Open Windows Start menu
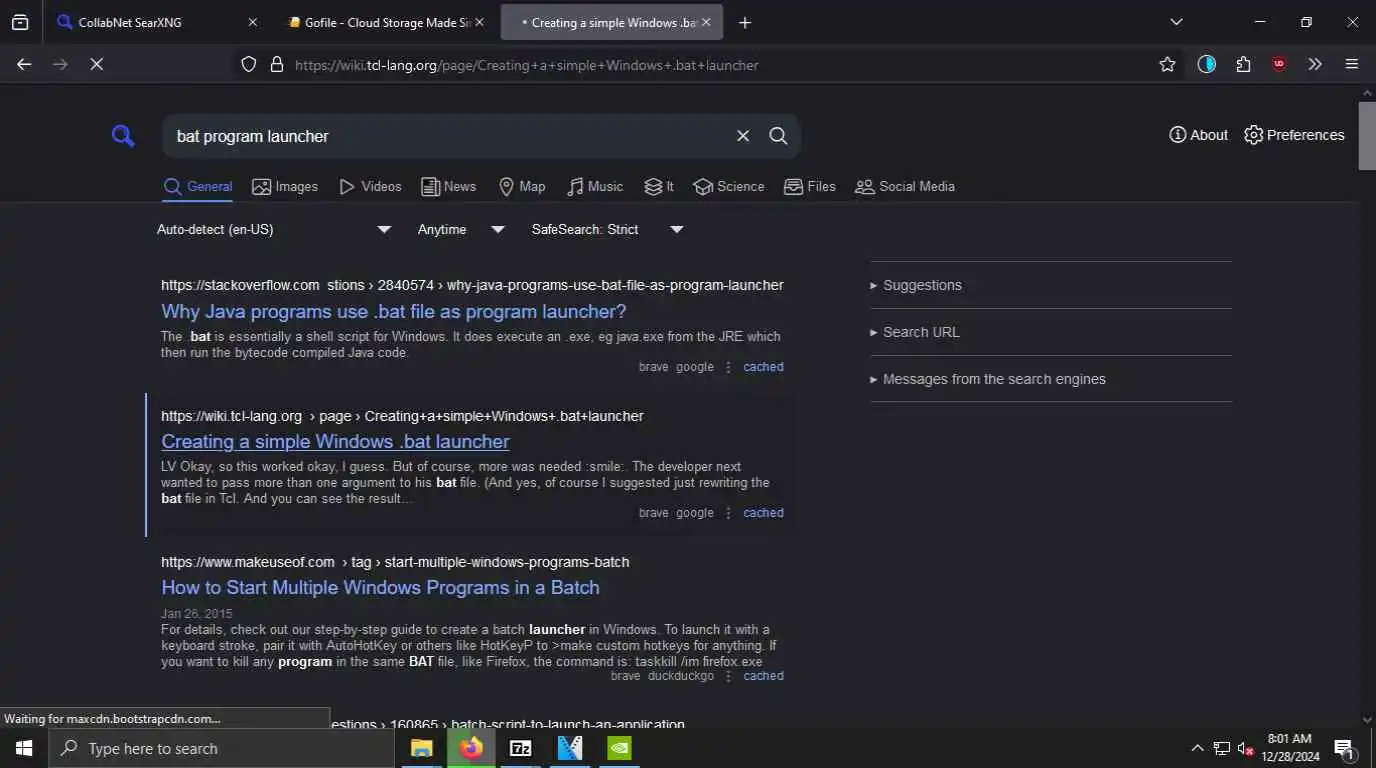This screenshot has width=1376, height=768. [x=24, y=748]
